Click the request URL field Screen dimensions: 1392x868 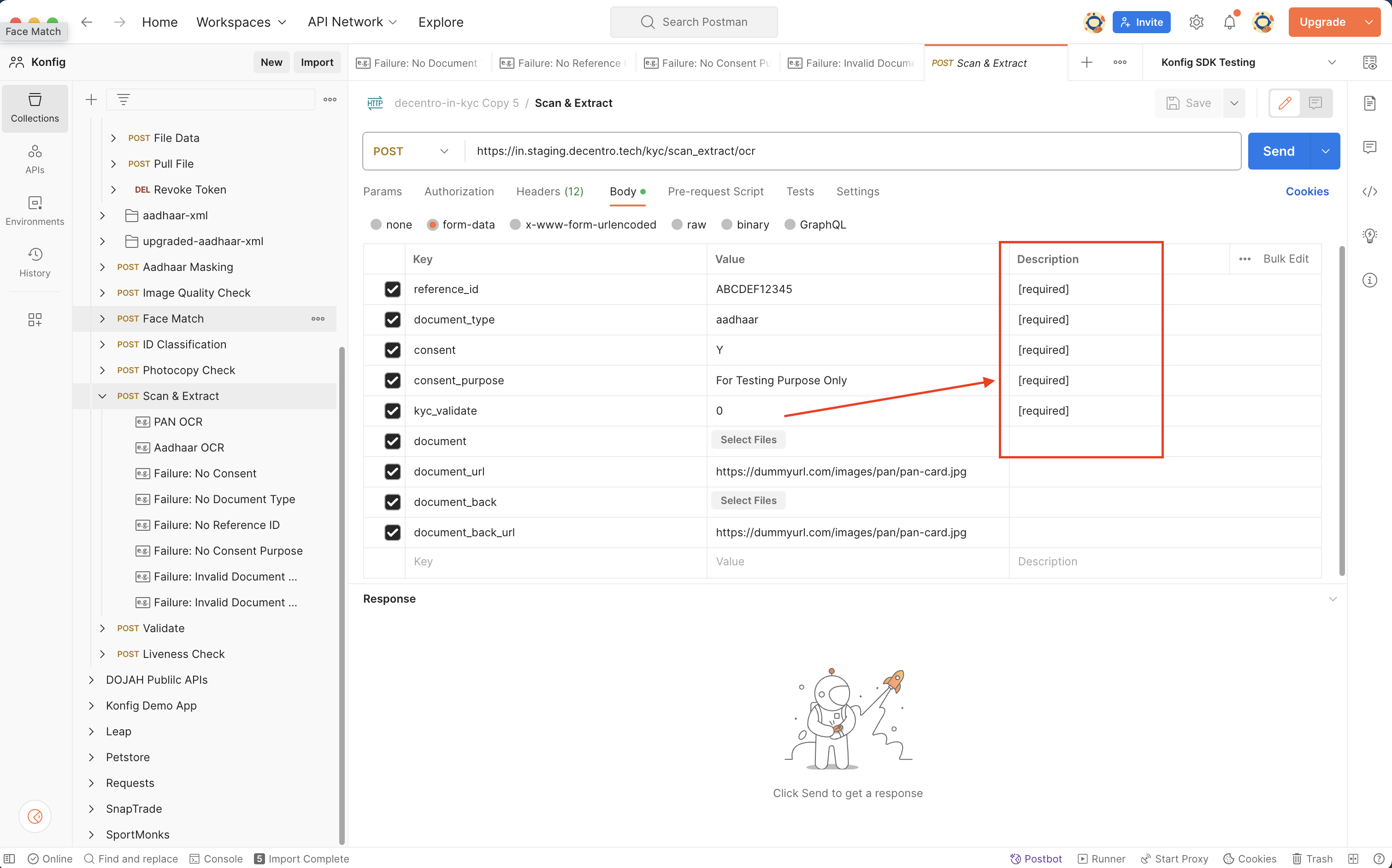click(x=852, y=151)
